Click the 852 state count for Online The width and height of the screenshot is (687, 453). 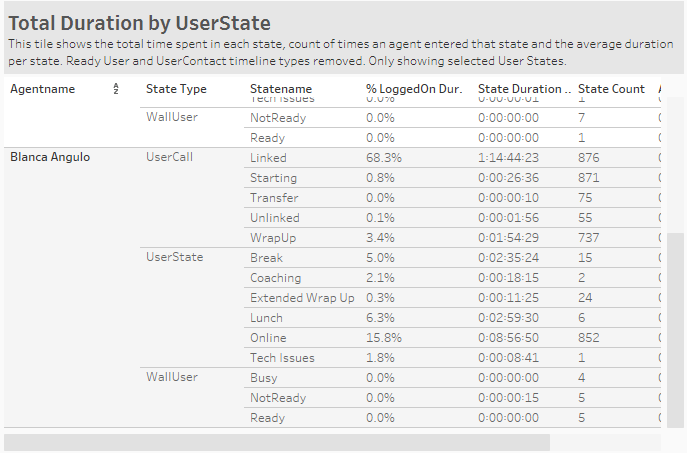click(x=593, y=338)
